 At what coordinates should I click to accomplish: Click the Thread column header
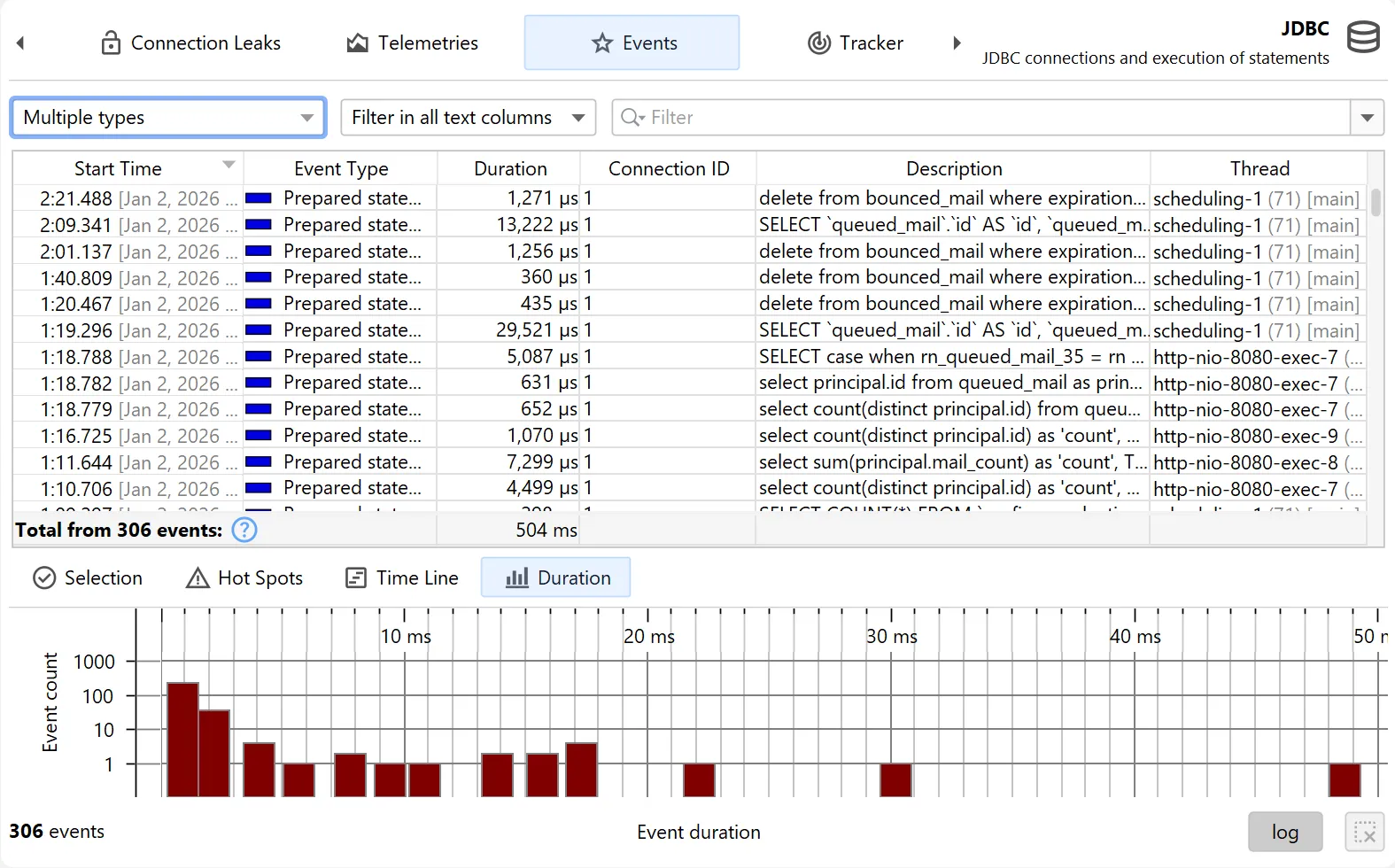coord(1259,168)
